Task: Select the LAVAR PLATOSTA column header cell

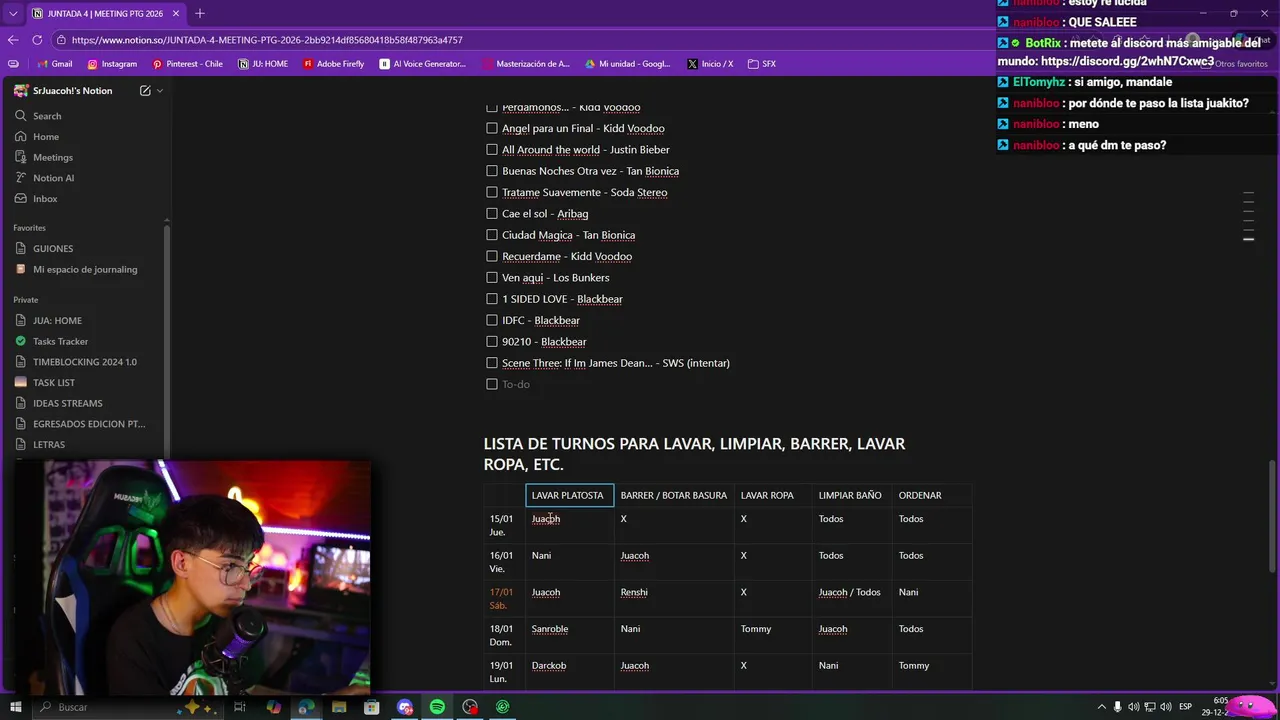Action: [569, 495]
